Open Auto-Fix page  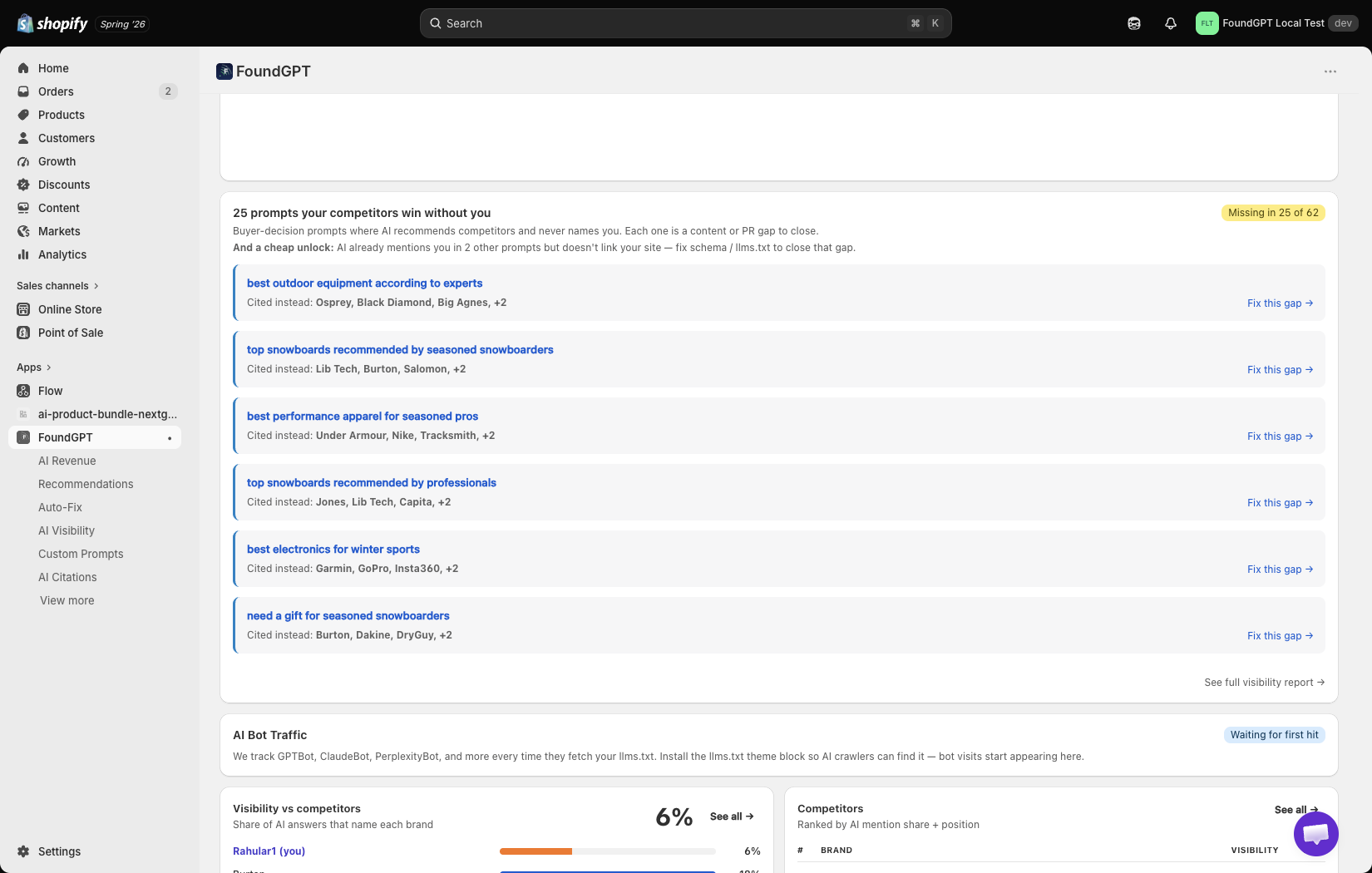click(x=60, y=507)
